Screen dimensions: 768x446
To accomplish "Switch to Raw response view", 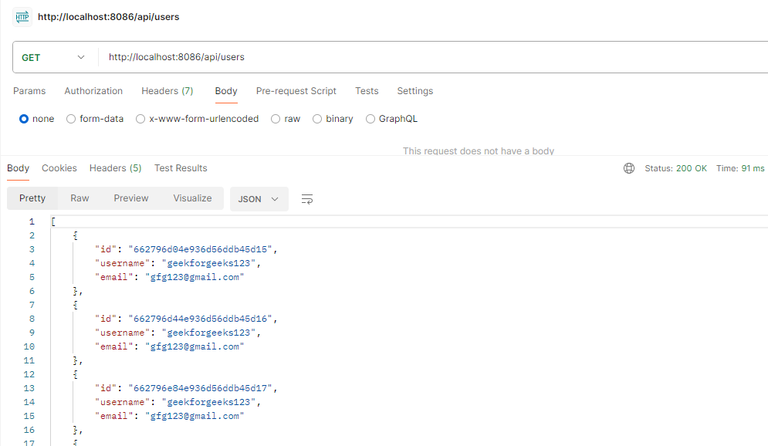I will coord(80,198).
